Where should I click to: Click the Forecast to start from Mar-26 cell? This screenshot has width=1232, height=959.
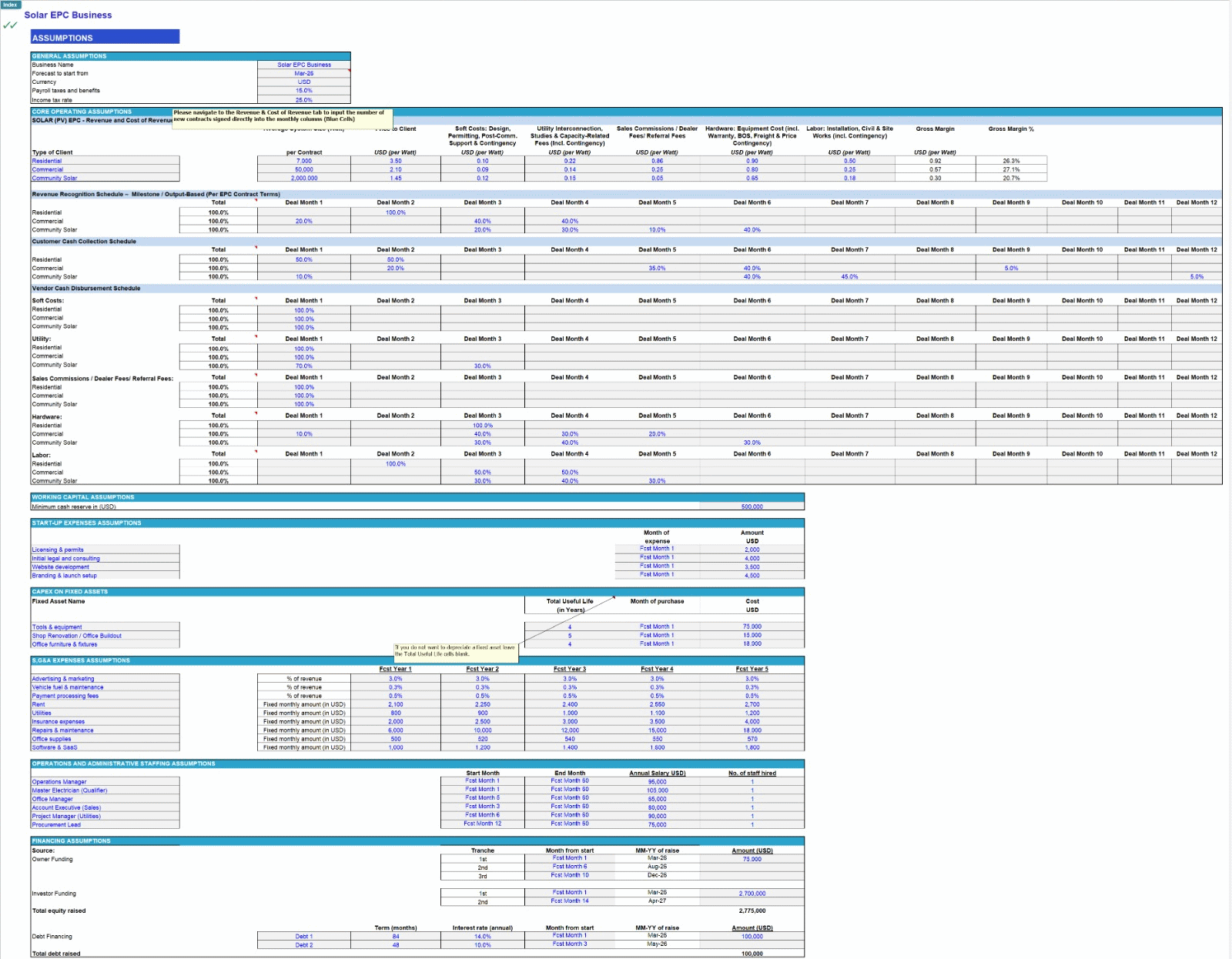(303, 73)
